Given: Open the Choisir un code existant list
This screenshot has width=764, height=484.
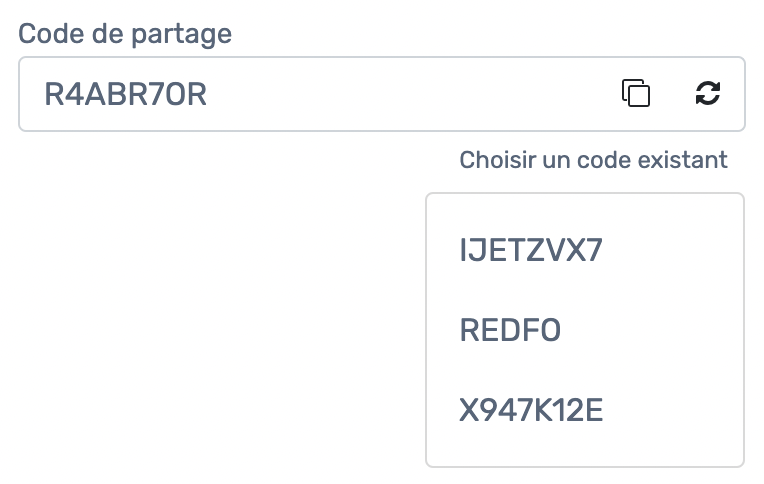Looking at the screenshot, I should tap(593, 160).
